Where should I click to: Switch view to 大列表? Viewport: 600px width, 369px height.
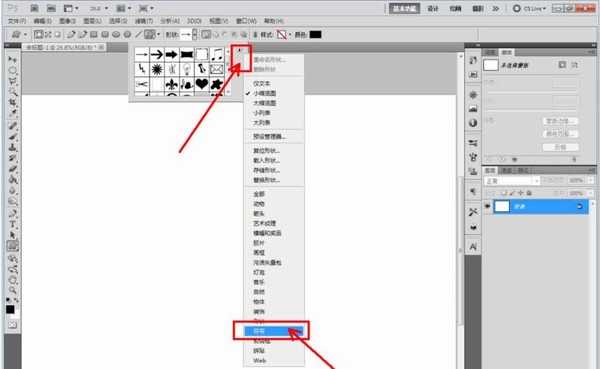coord(262,122)
